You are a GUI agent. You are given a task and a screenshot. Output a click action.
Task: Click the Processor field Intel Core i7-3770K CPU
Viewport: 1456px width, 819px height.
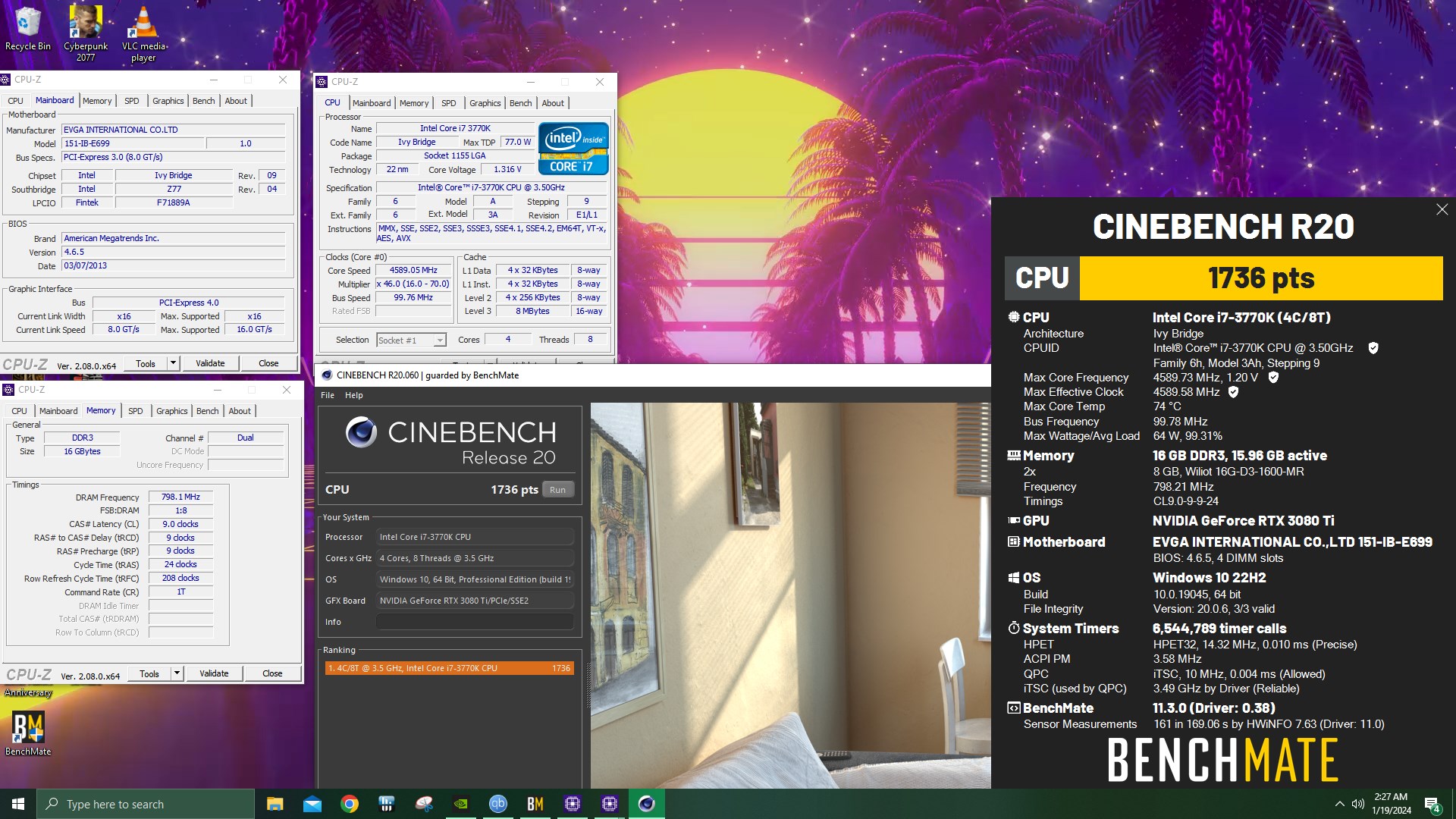(x=475, y=537)
